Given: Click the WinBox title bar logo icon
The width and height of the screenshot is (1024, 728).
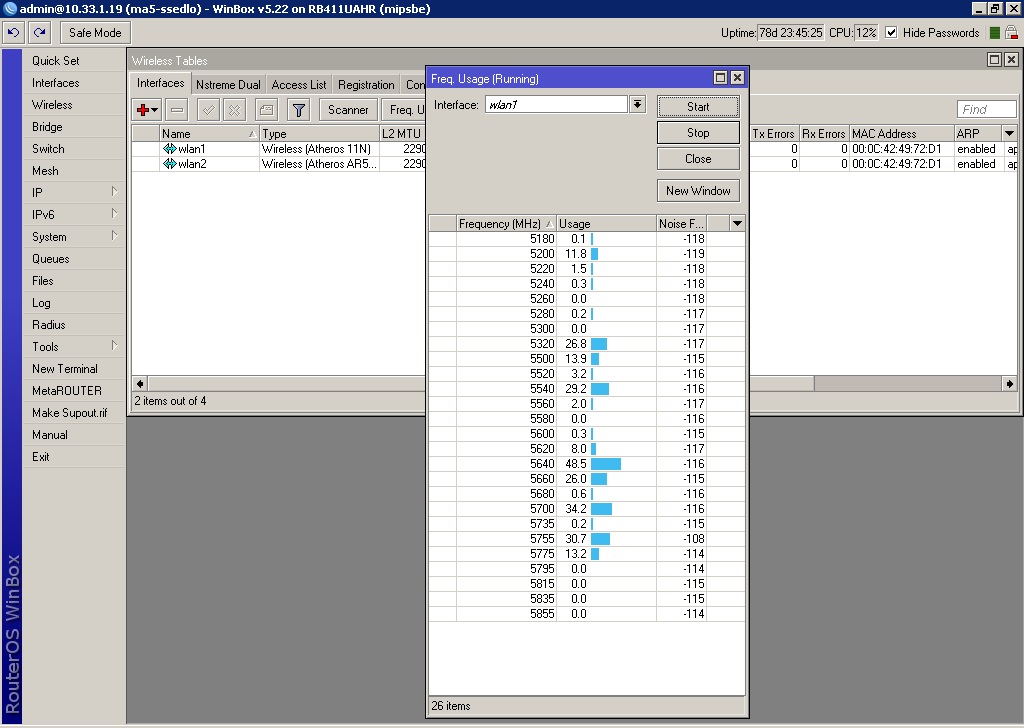Looking at the screenshot, I should pyautogui.click(x=9, y=8).
